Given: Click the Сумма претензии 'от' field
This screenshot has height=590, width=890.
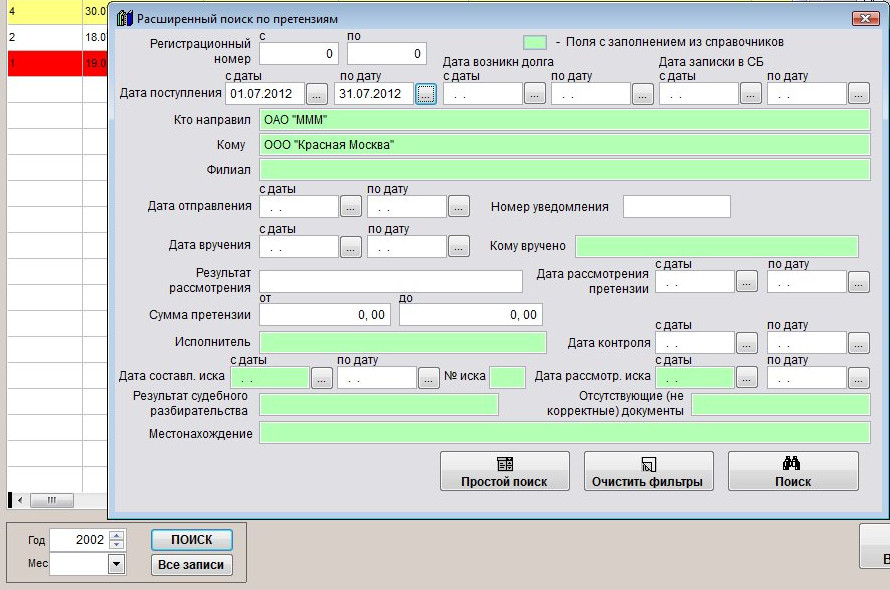Looking at the screenshot, I should tap(325, 315).
